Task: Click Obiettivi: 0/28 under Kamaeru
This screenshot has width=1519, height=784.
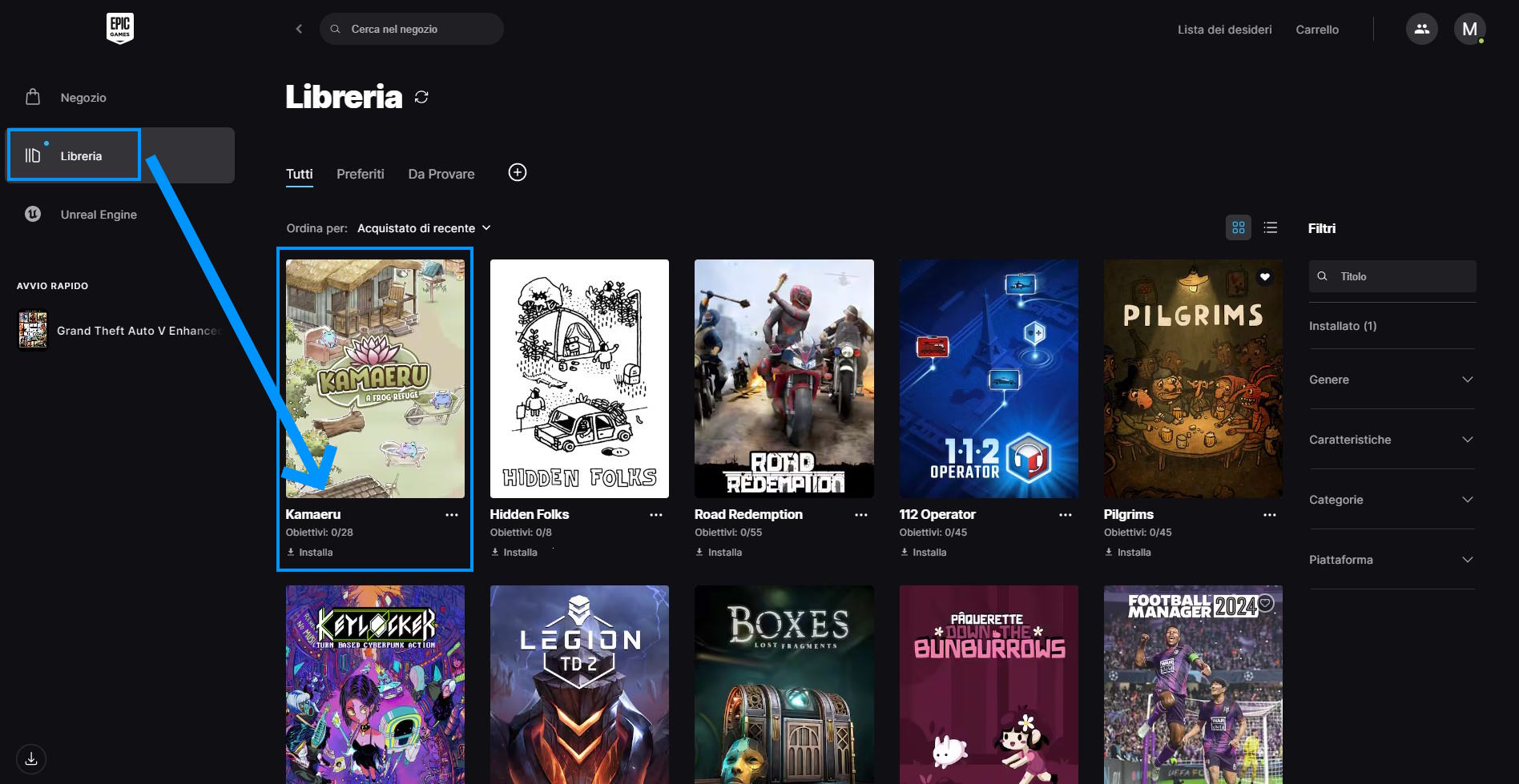Action: click(320, 533)
